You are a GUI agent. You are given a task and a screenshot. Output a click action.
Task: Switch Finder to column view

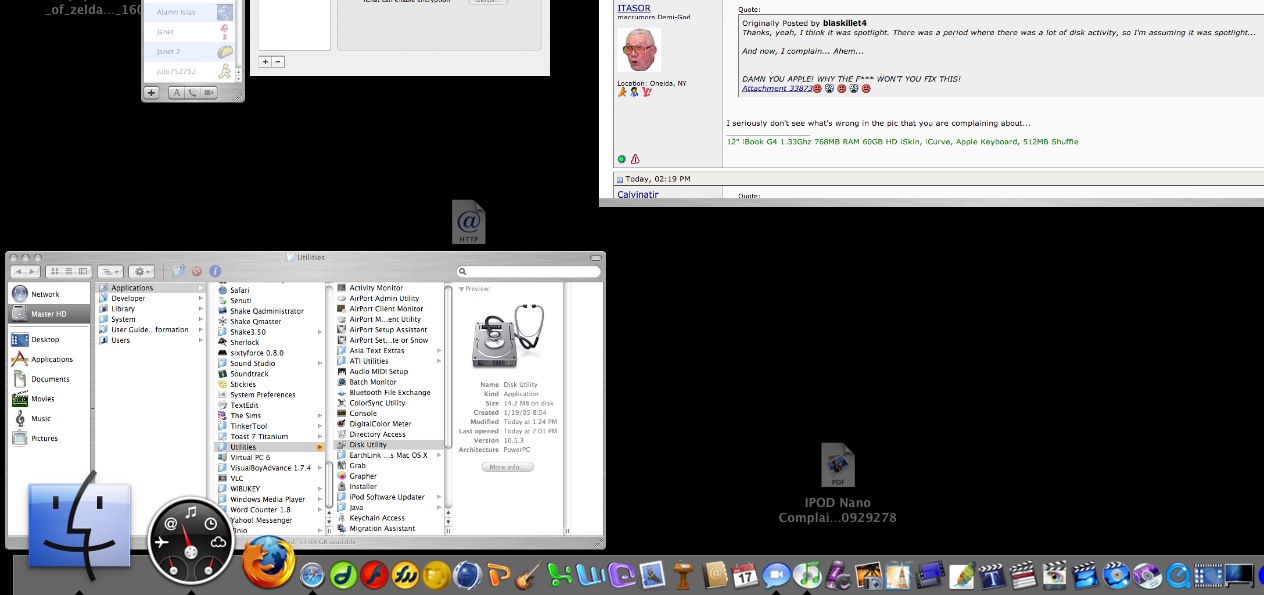pos(84,271)
